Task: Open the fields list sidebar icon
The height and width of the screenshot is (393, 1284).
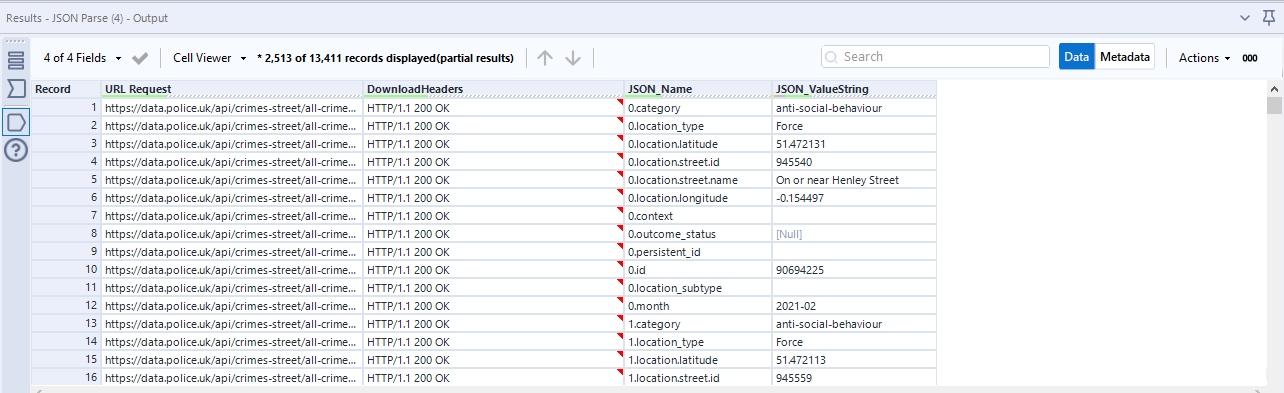Action: (16, 59)
